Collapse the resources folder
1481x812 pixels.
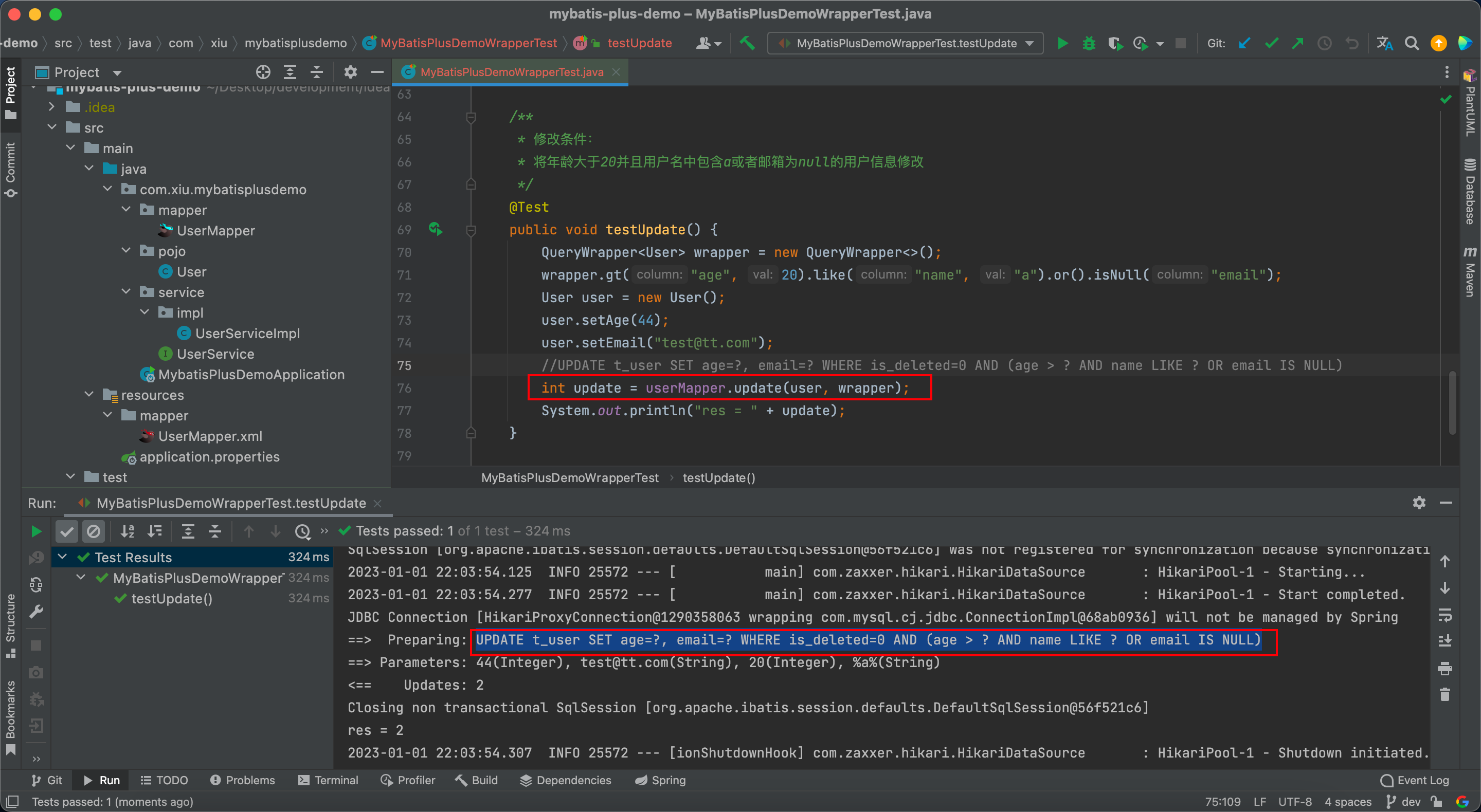(88, 395)
